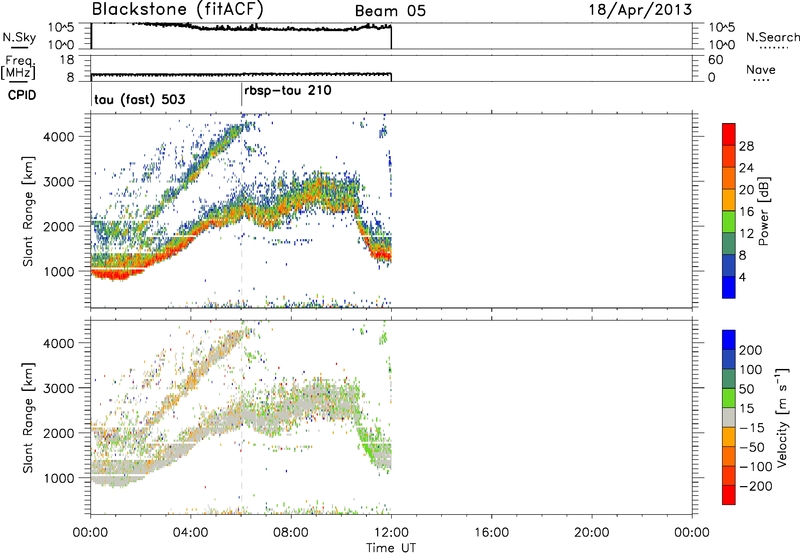Click the "08:00" time axis label
Screen dimensions: 800x554
tap(291, 533)
